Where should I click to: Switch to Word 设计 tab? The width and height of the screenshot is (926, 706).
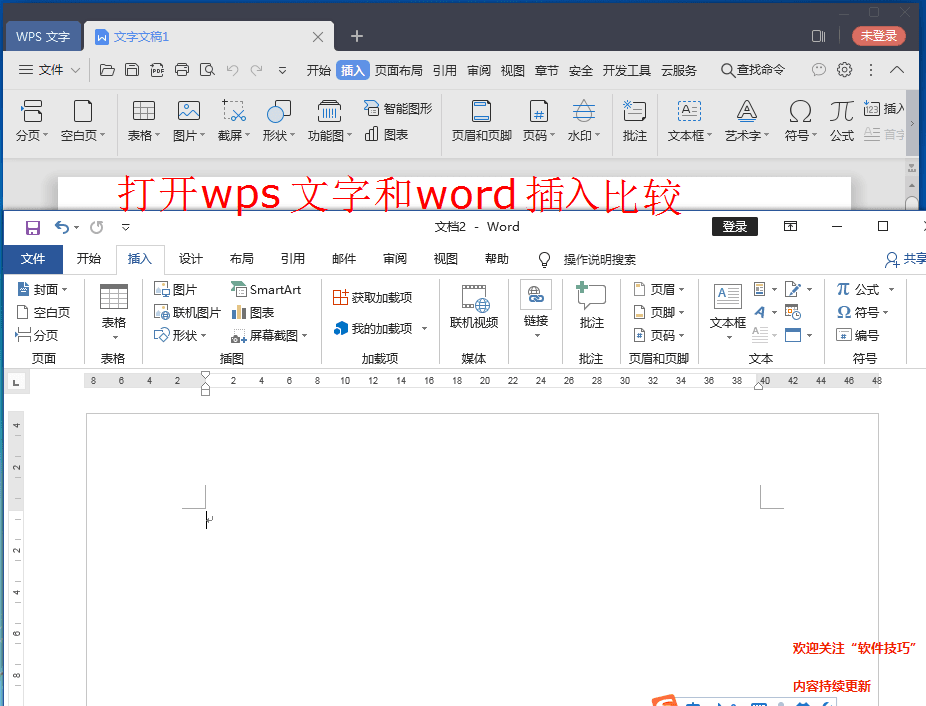tap(191, 259)
